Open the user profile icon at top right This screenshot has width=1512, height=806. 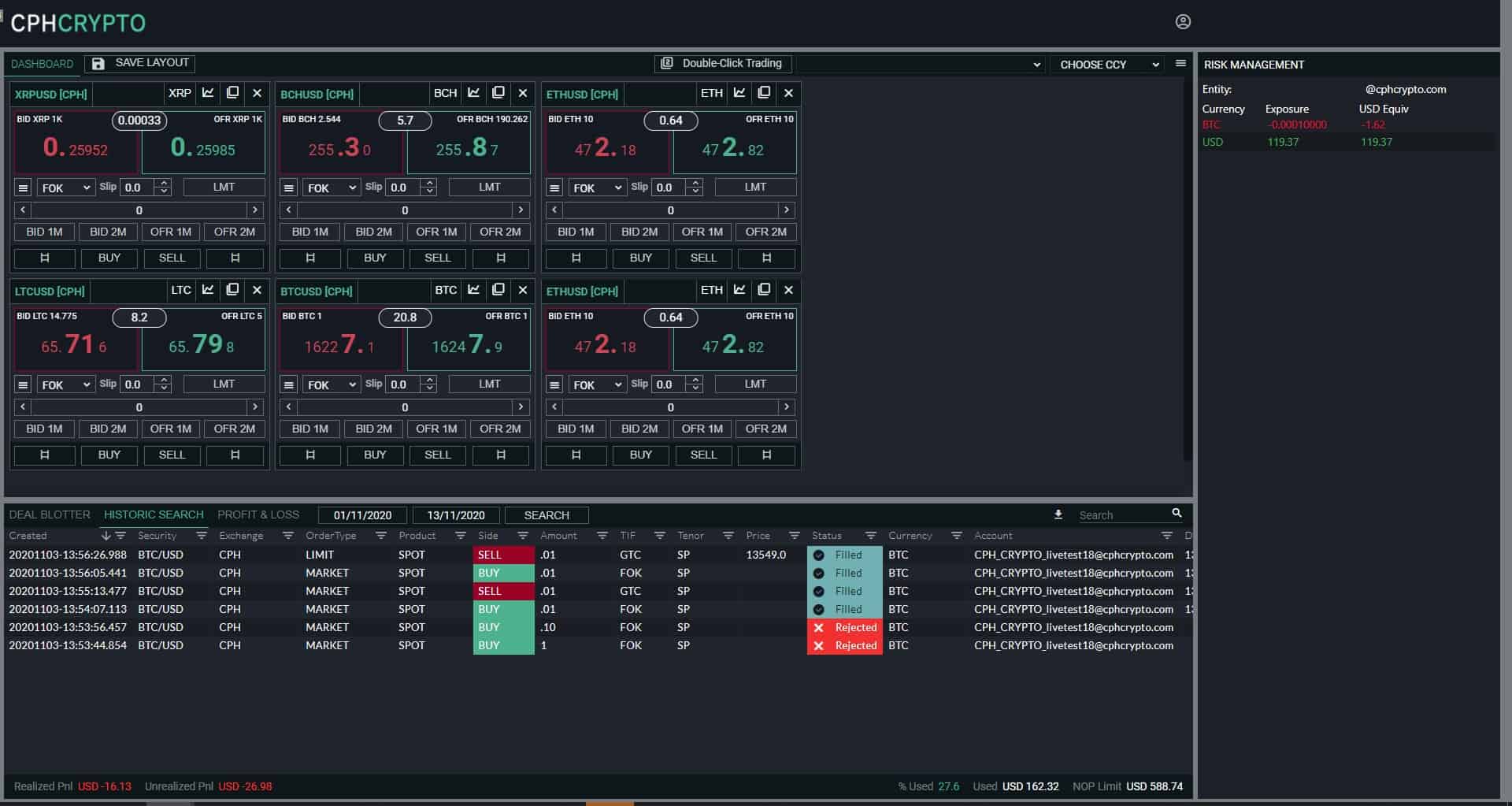point(1182,23)
